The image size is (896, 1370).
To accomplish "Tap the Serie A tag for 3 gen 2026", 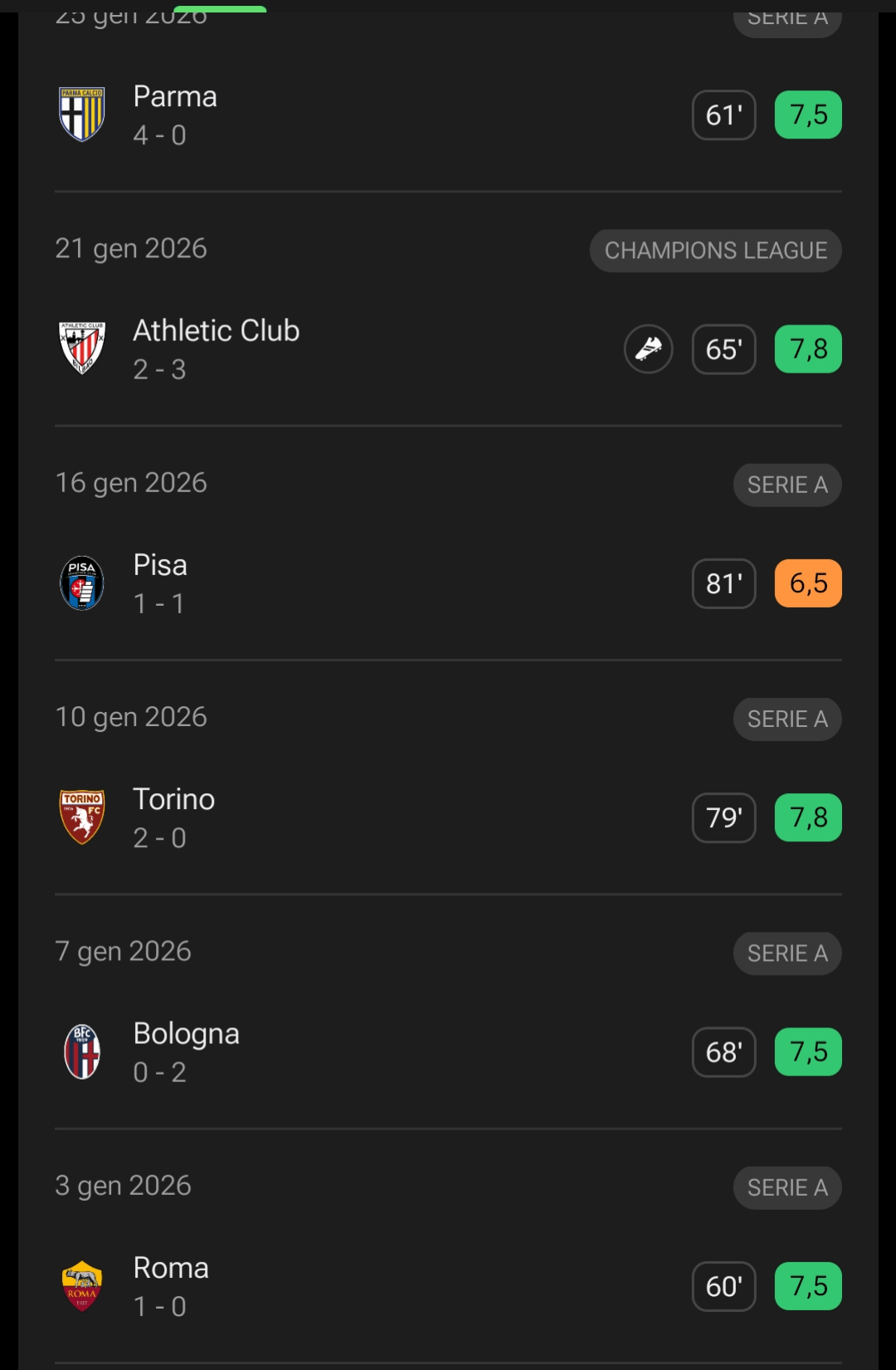I will (787, 1187).
